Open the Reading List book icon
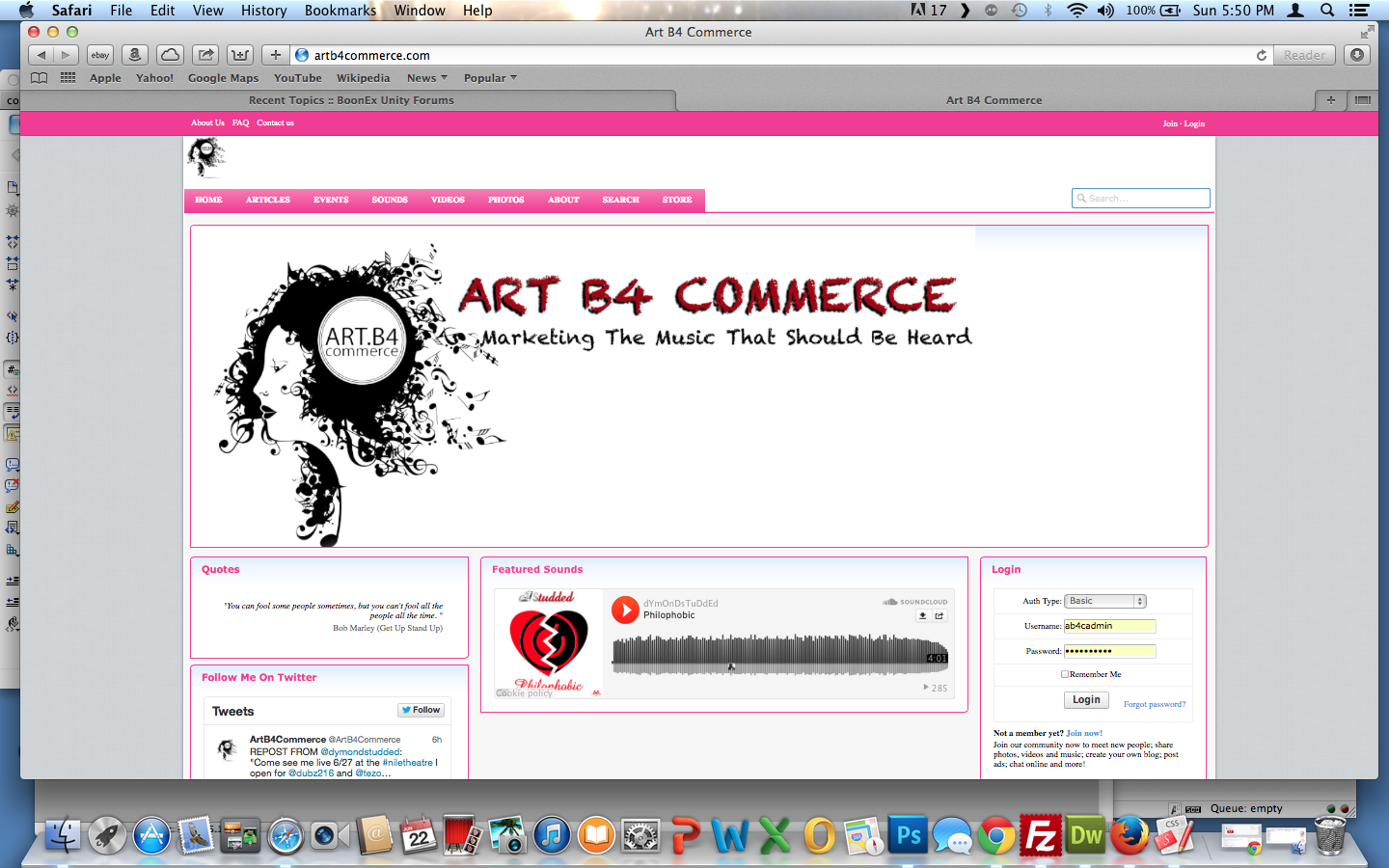Screen dimensions: 1389x868 click(x=39, y=78)
